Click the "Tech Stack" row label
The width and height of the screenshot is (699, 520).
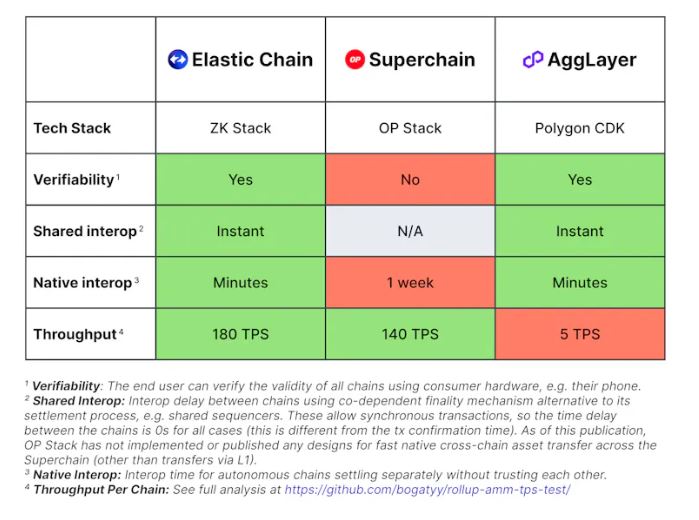(x=72, y=128)
